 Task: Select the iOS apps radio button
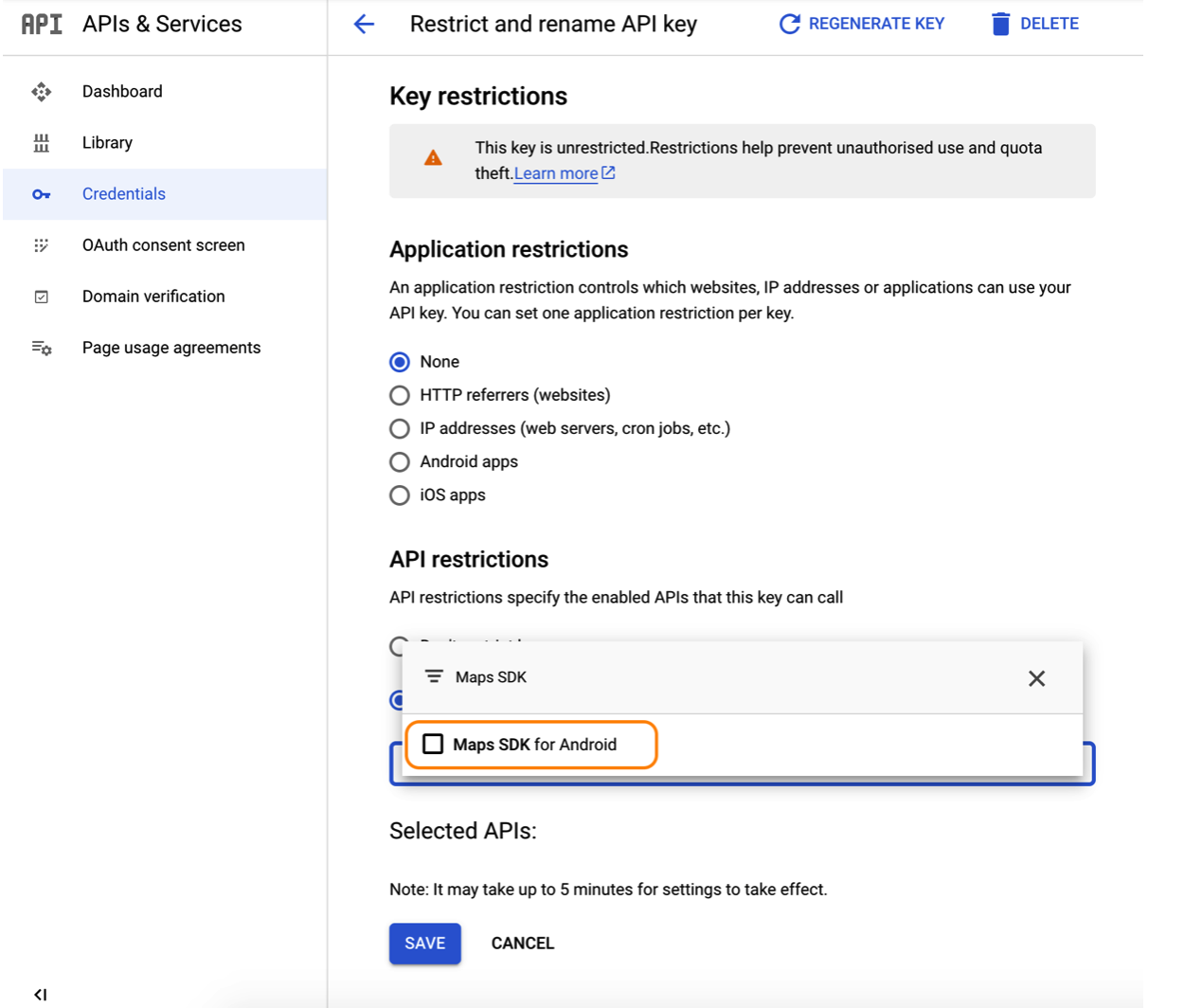[x=399, y=495]
